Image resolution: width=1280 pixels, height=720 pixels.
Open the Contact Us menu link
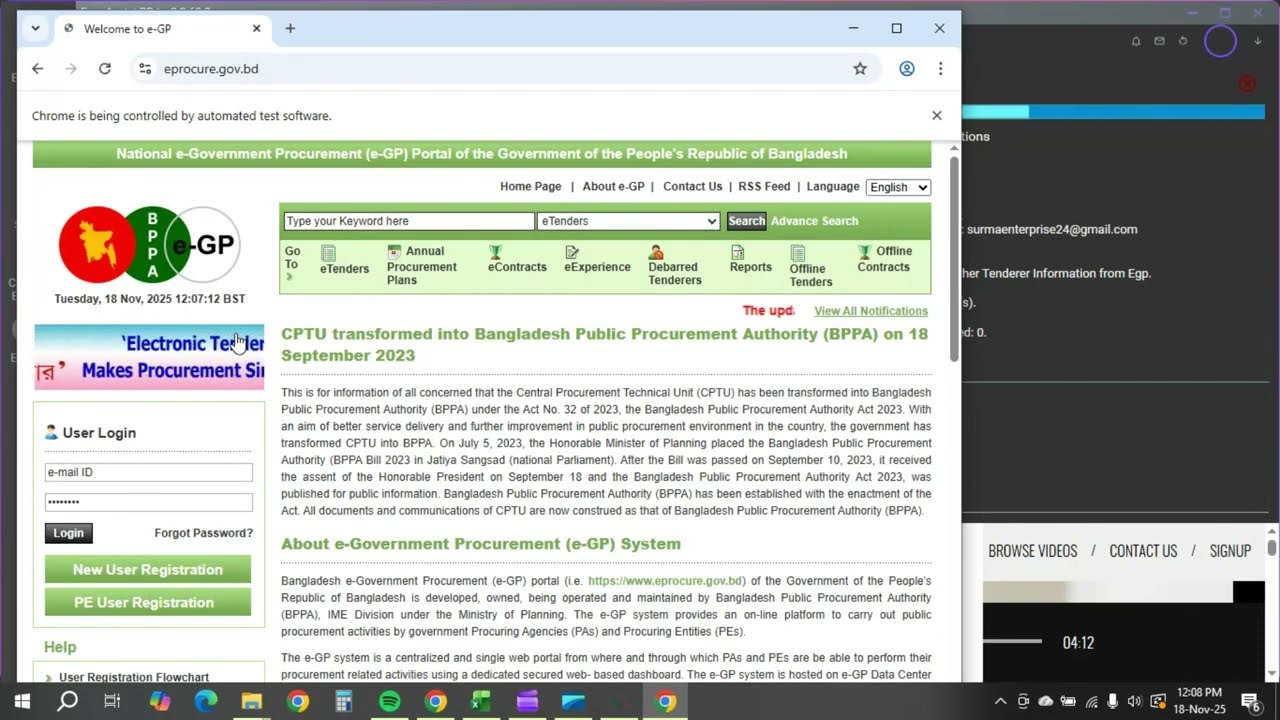692,187
